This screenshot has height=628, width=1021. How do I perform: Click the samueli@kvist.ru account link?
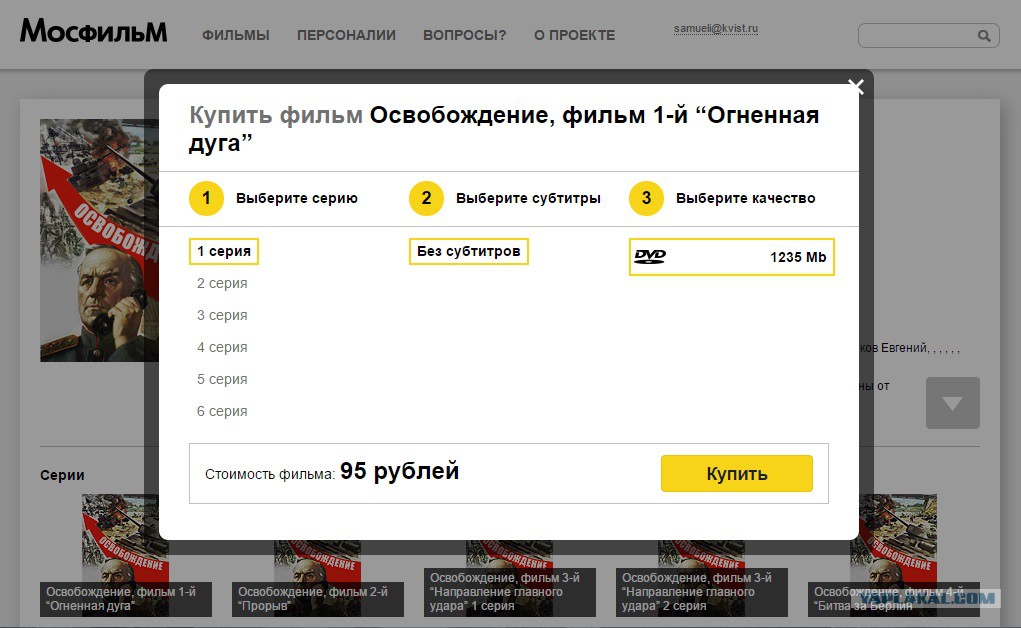point(716,30)
